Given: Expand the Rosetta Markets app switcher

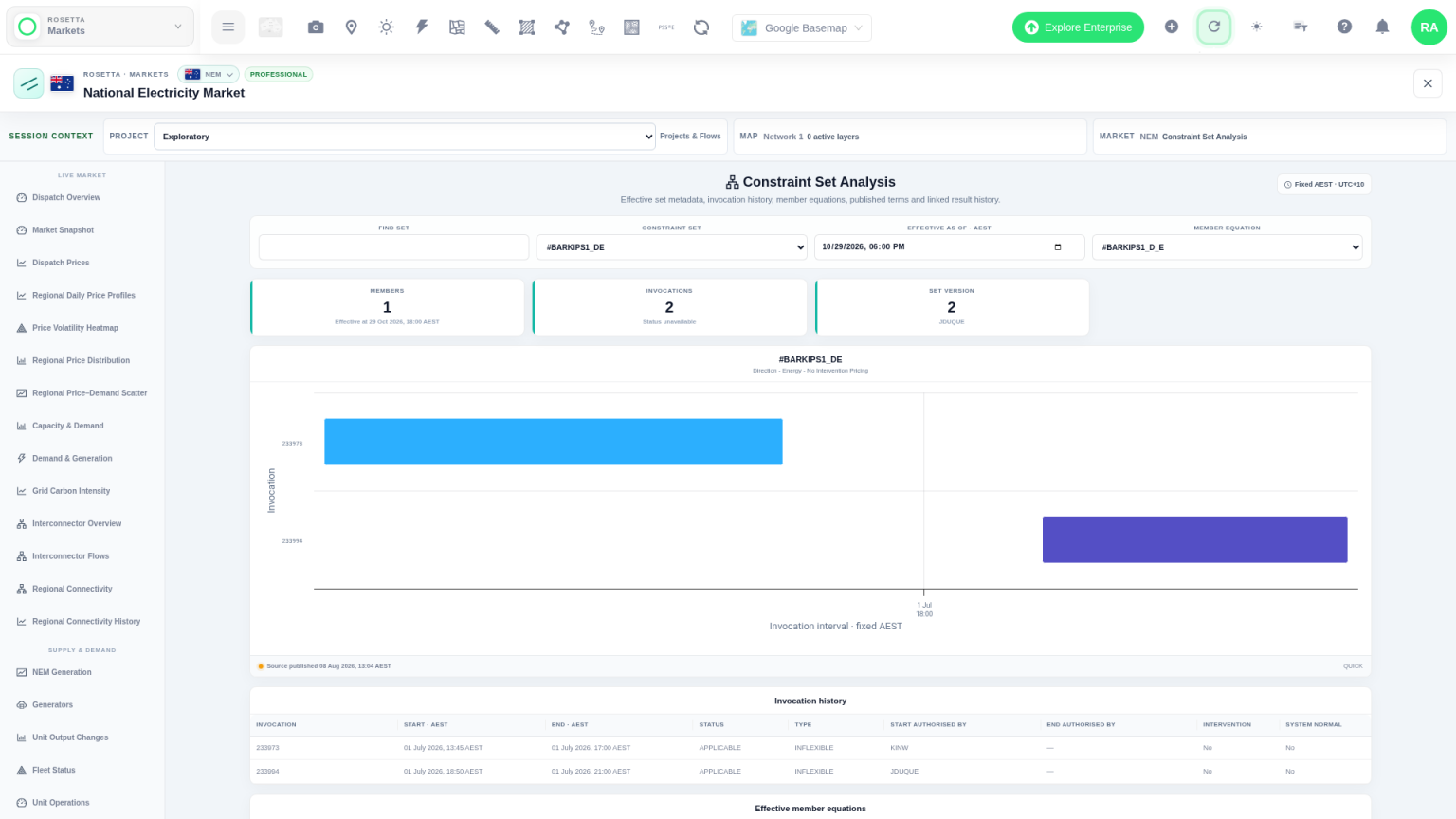Looking at the screenshot, I should tap(100, 27).
